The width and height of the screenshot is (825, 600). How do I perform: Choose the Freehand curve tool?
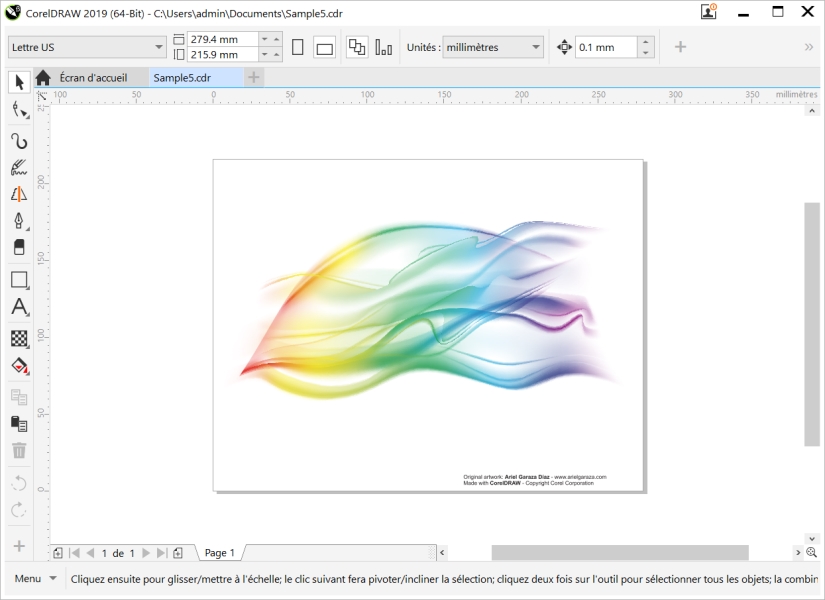click(x=18, y=140)
